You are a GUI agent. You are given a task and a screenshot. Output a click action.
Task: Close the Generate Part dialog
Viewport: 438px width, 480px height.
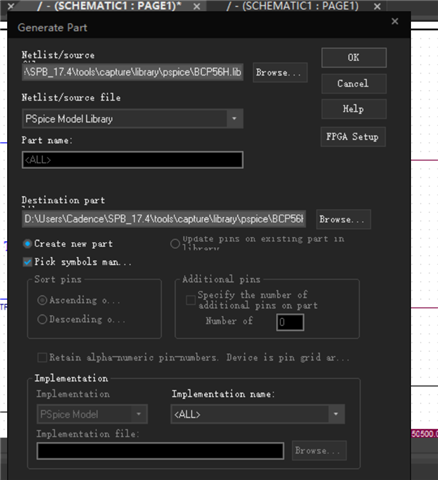click(x=395, y=21)
